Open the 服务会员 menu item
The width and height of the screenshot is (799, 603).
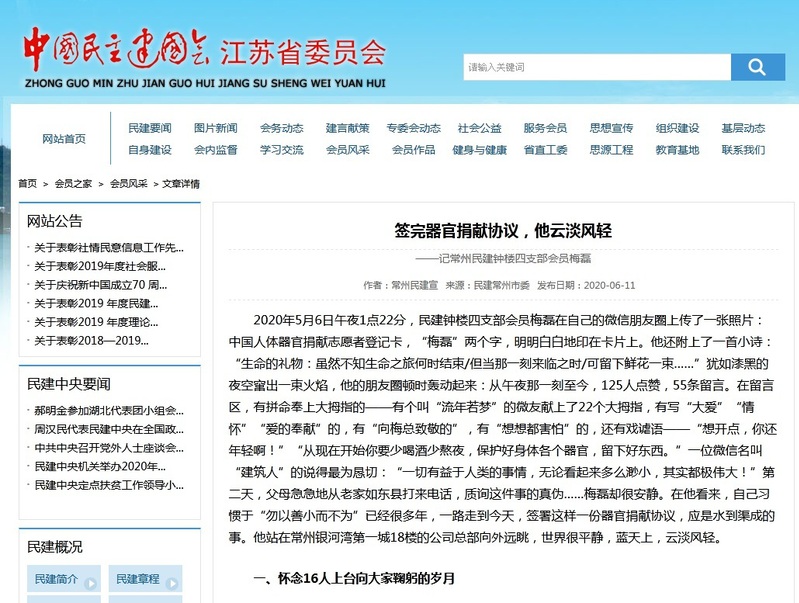[545, 128]
